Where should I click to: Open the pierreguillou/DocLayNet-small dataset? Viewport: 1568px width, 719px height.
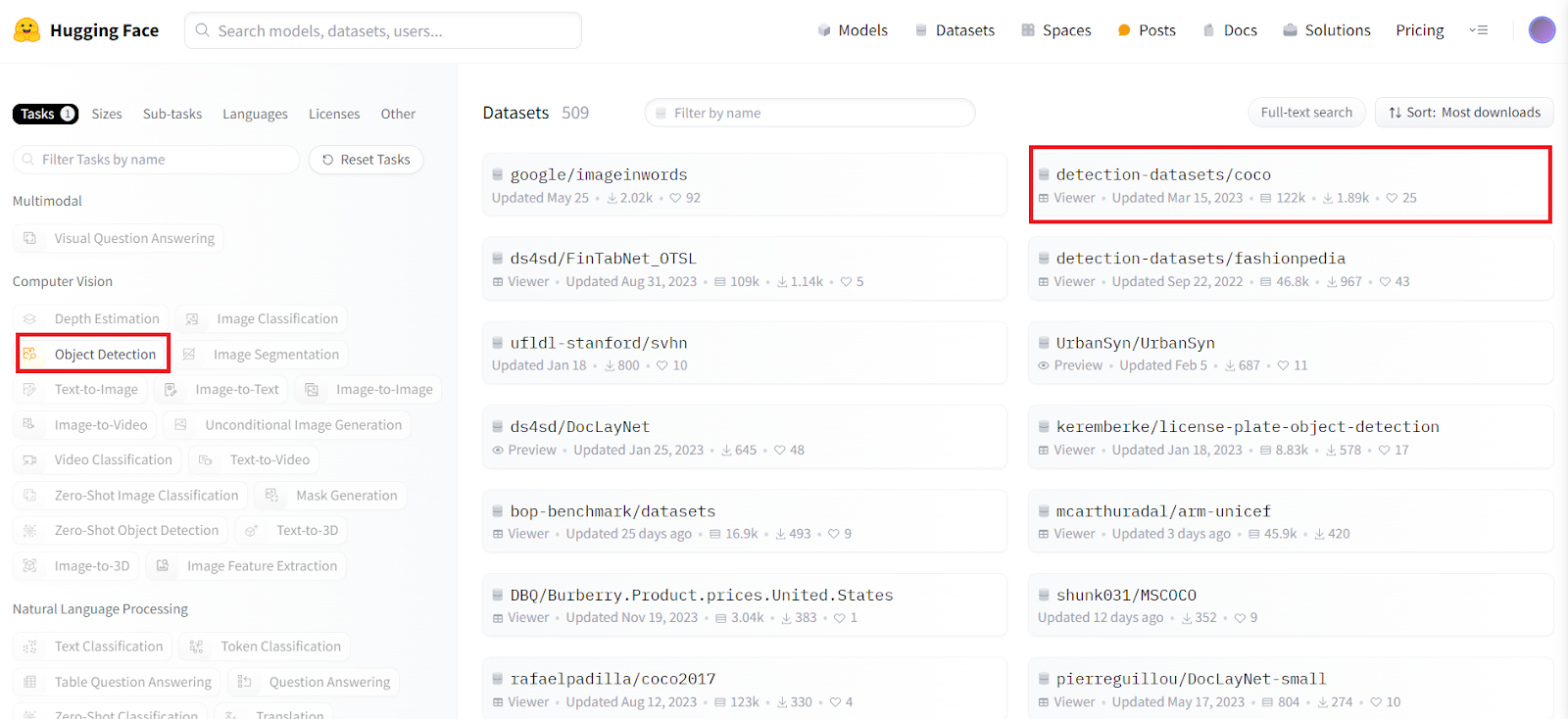click(1291, 689)
